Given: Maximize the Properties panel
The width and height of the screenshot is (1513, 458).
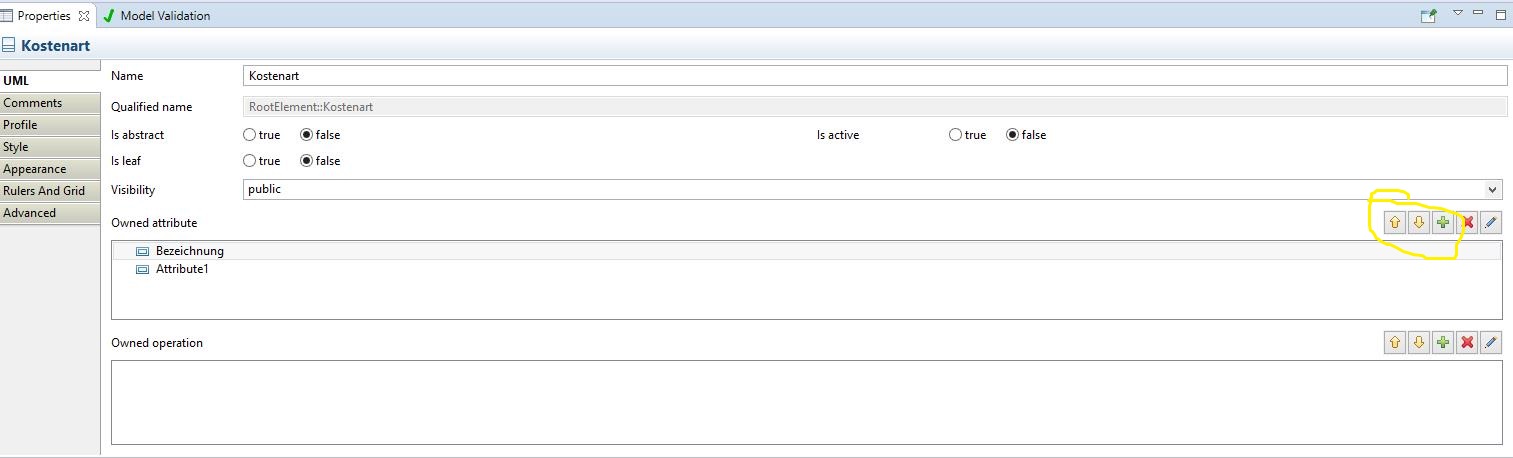Looking at the screenshot, I should (1500, 14).
